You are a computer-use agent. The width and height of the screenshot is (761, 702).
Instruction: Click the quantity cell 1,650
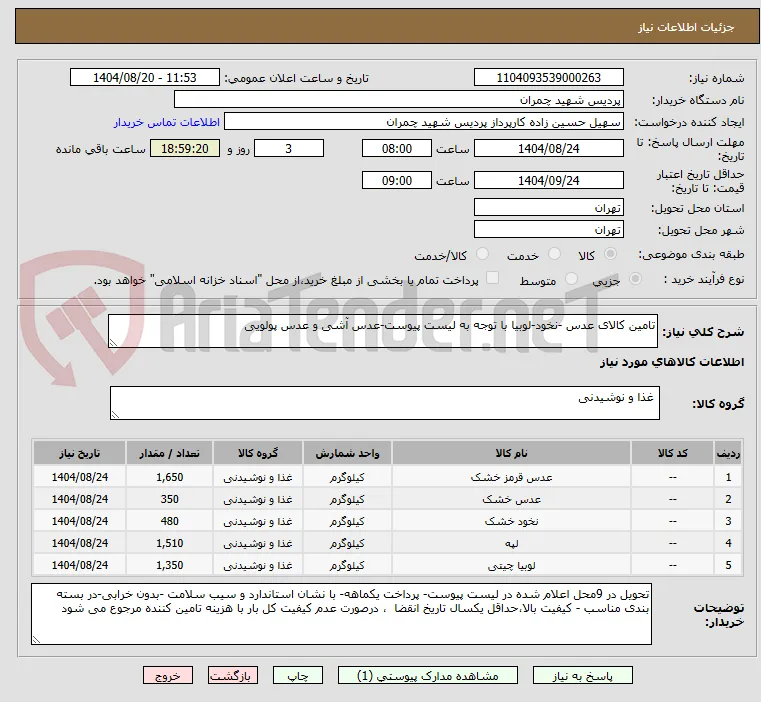pos(169,477)
